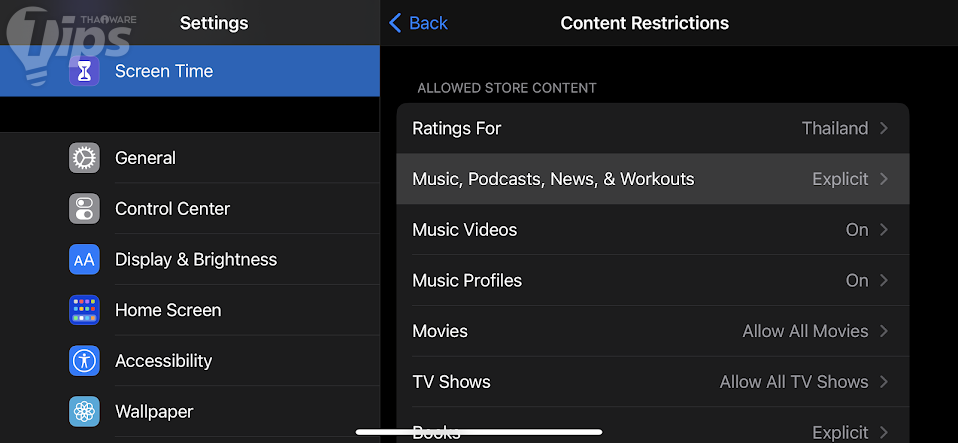958x443 pixels.
Task: Click the Accessibility figure icon
Action: [84, 361]
